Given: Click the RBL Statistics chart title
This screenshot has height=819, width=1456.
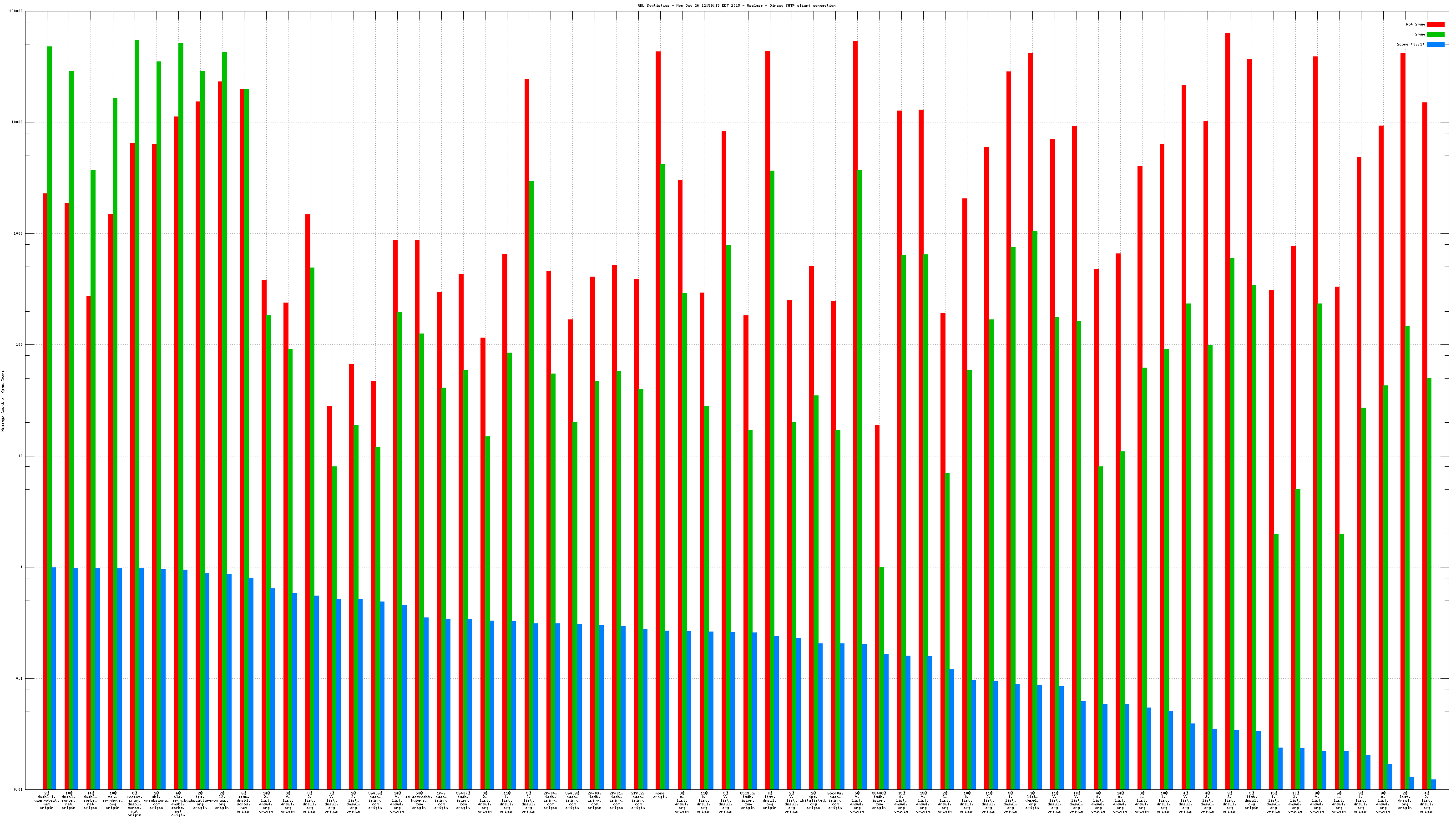Looking at the screenshot, I should [736, 5].
